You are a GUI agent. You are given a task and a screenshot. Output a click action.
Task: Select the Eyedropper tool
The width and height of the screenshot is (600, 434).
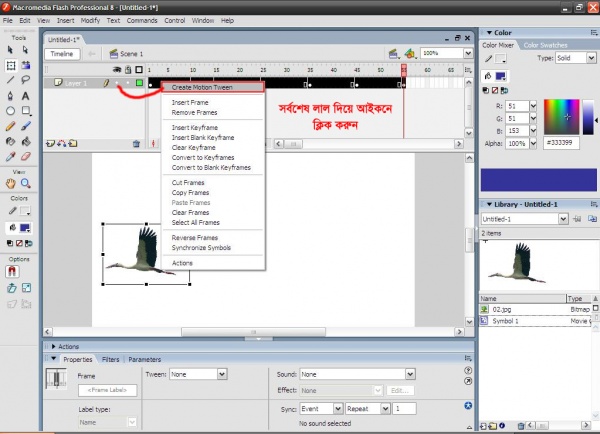pyautogui.click(x=10, y=157)
